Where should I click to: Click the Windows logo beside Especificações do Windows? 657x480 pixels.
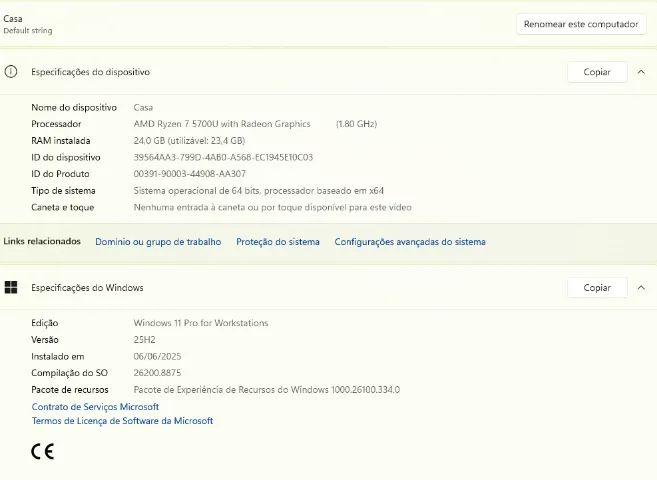pos(11,287)
